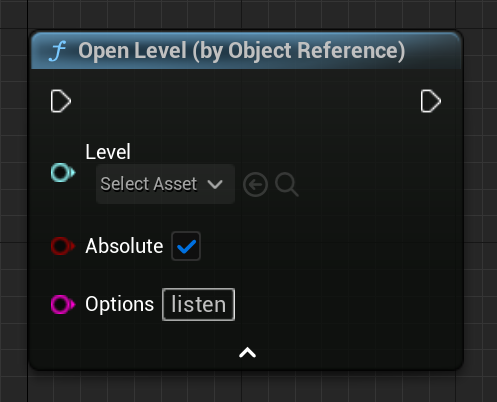Viewport: 497px width, 402px height.
Task: Click the magenta Options string pin
Action: point(63,304)
